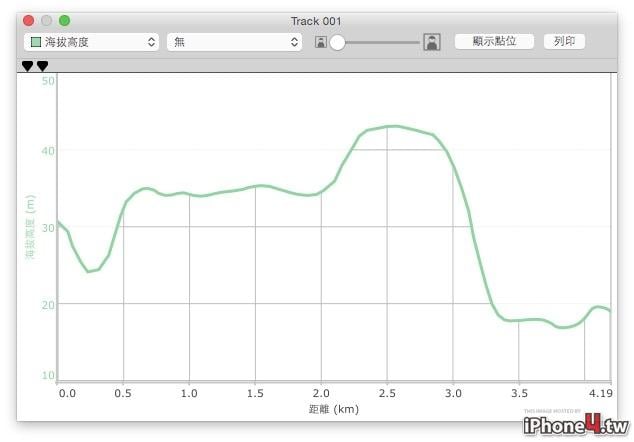Click the second black range marker
This screenshot has width=634, height=442.
tap(42, 66)
